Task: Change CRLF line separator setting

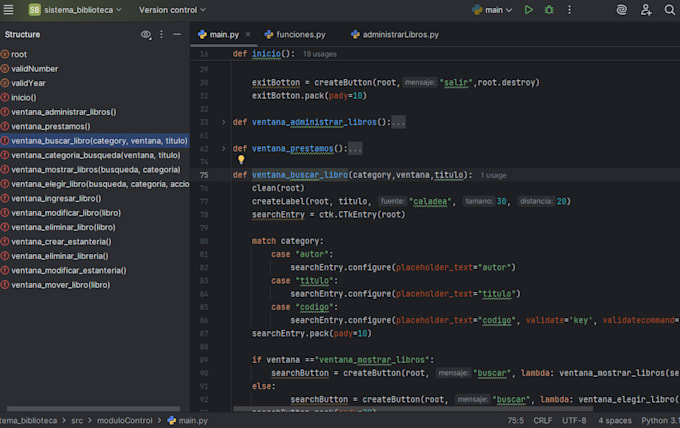Action: (543, 420)
